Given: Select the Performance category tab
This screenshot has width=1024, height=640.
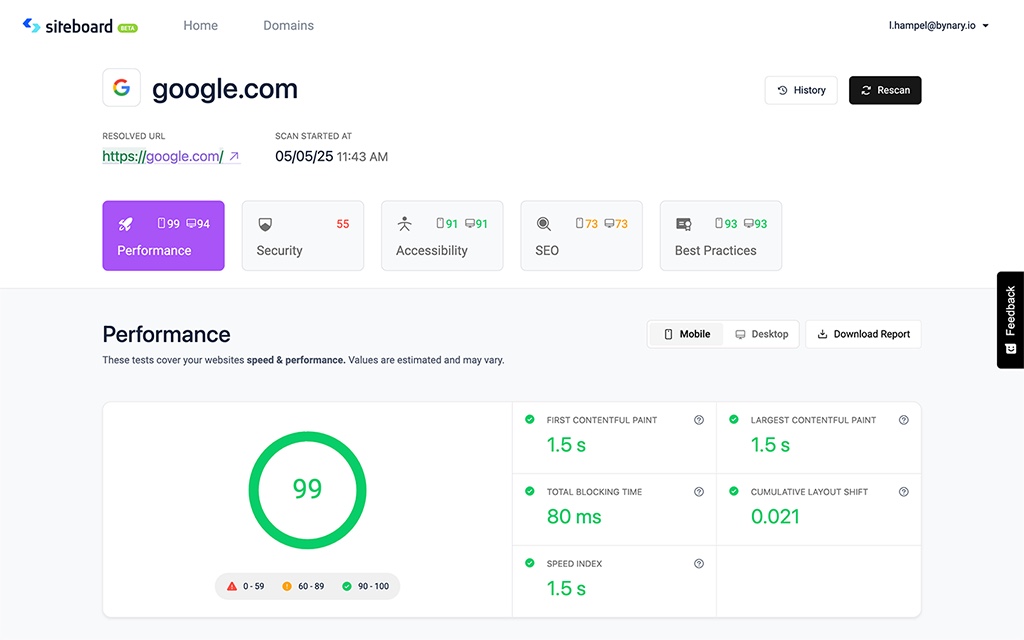Looking at the screenshot, I should tap(163, 236).
